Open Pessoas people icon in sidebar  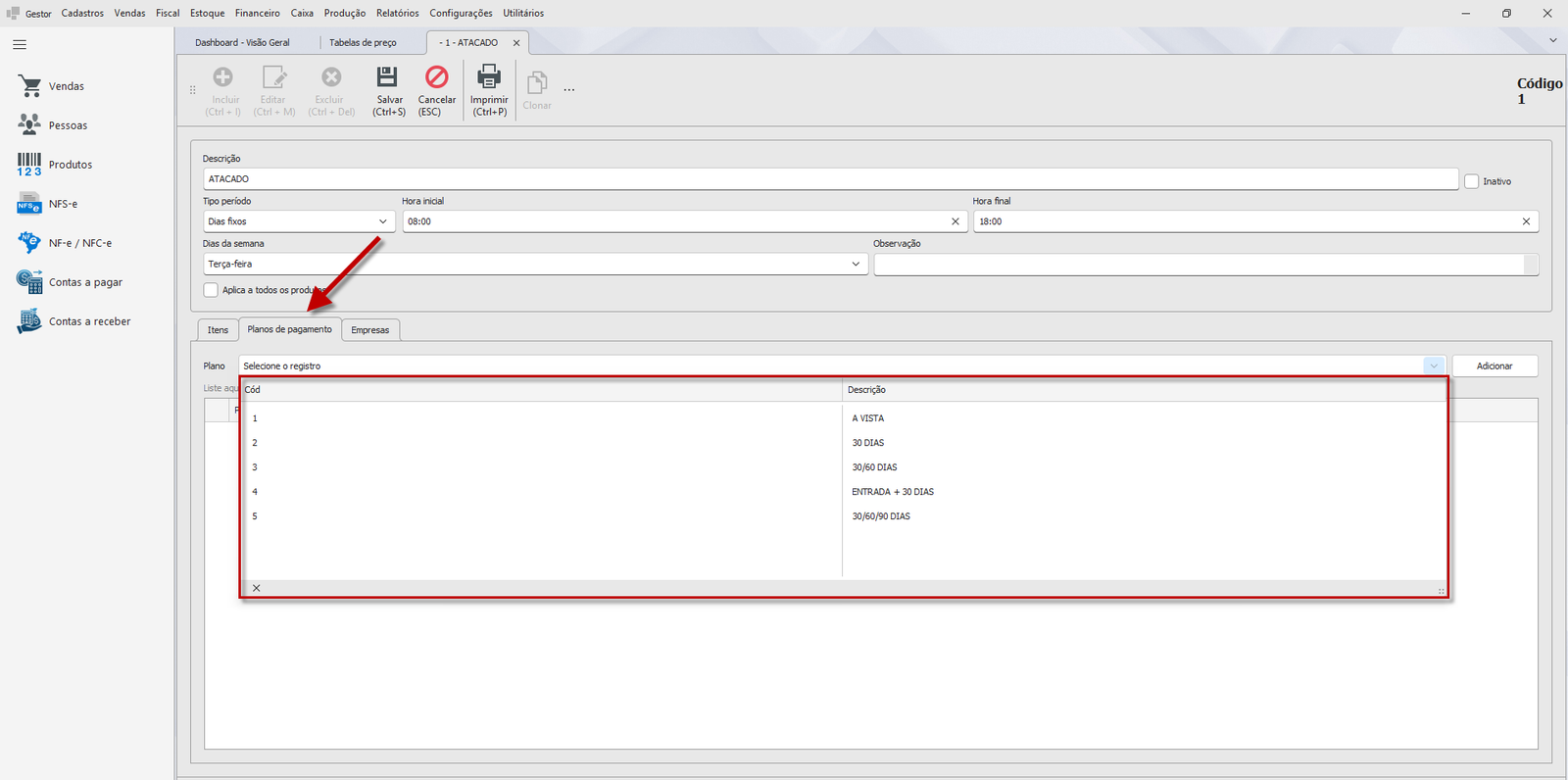[x=29, y=125]
